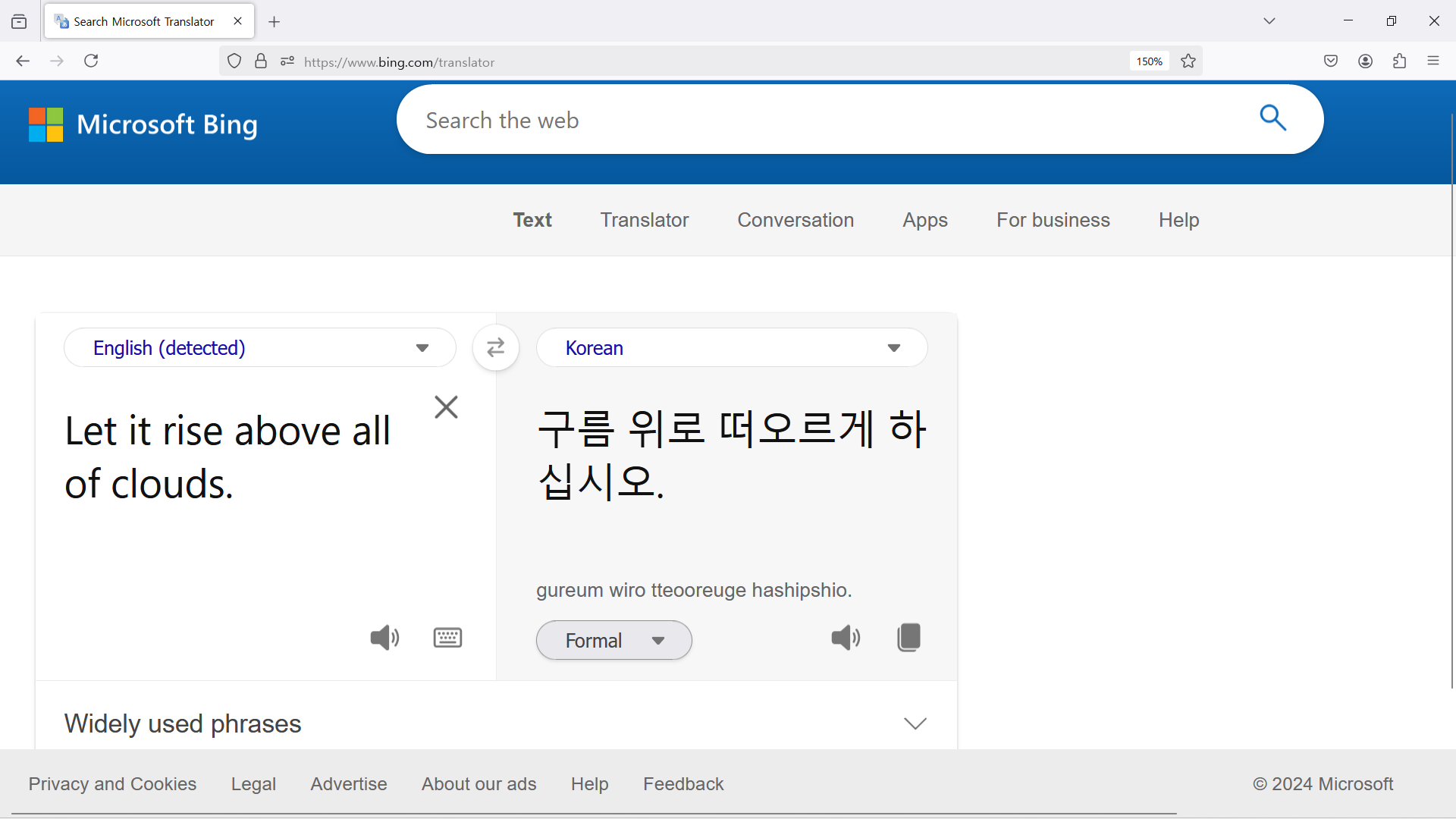Expand Widely used phrases section
The width and height of the screenshot is (1456, 819).
pos(915,723)
